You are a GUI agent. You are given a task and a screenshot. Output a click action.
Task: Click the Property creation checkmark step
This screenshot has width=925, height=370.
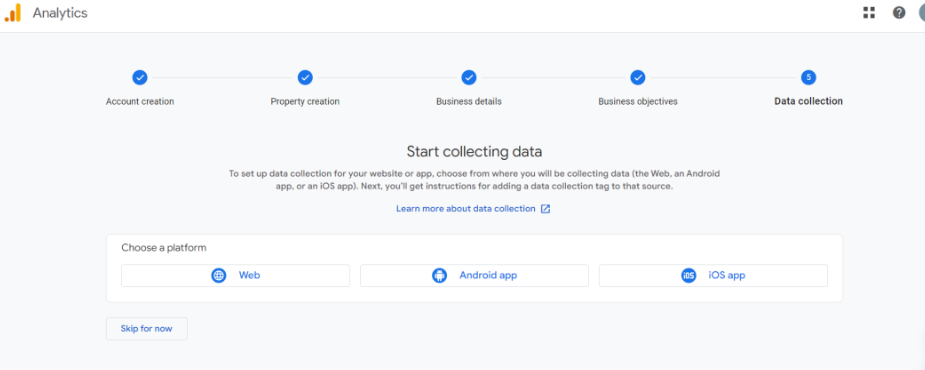point(305,77)
